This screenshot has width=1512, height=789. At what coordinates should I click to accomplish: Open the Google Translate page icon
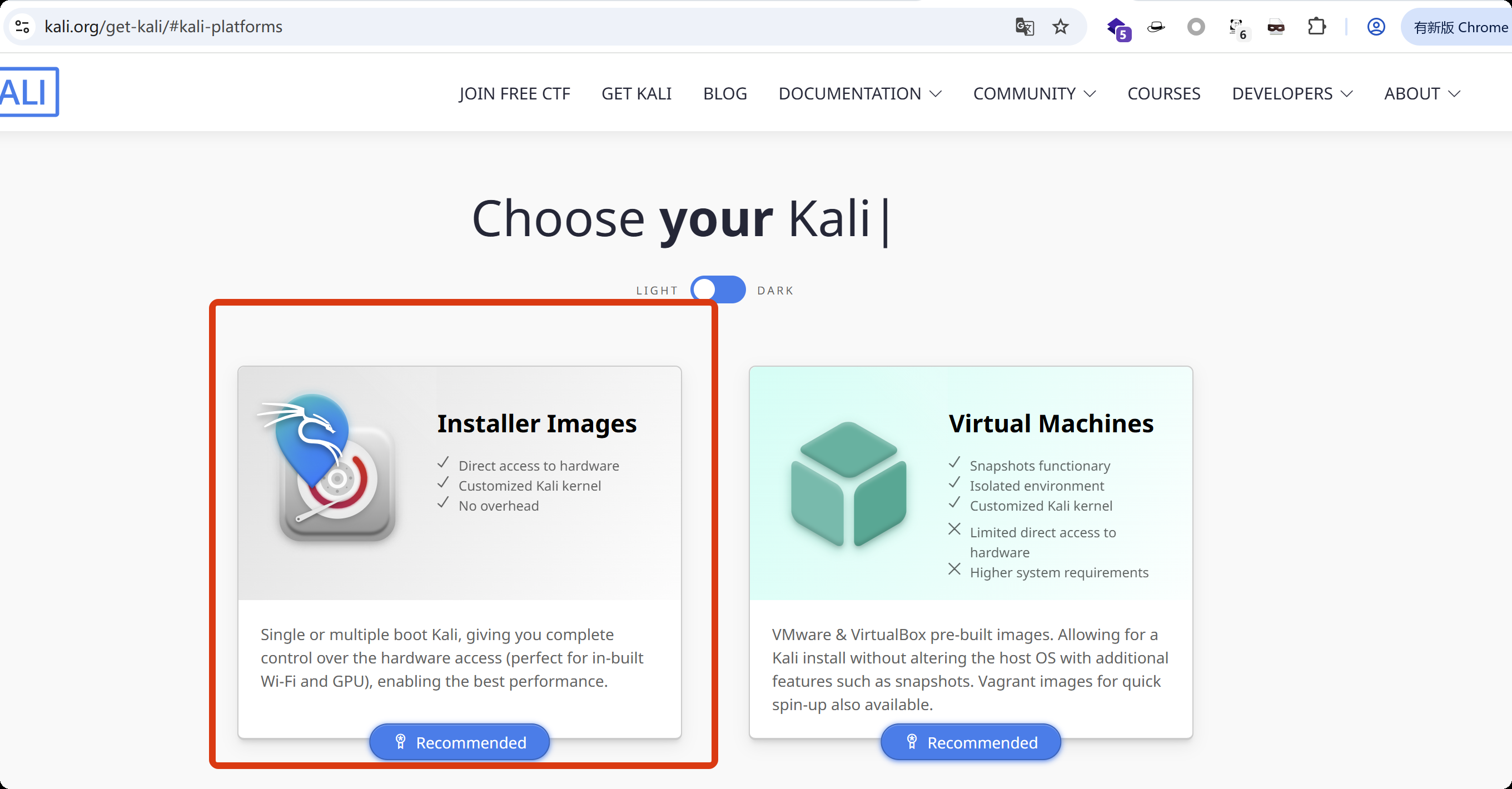click(1025, 27)
